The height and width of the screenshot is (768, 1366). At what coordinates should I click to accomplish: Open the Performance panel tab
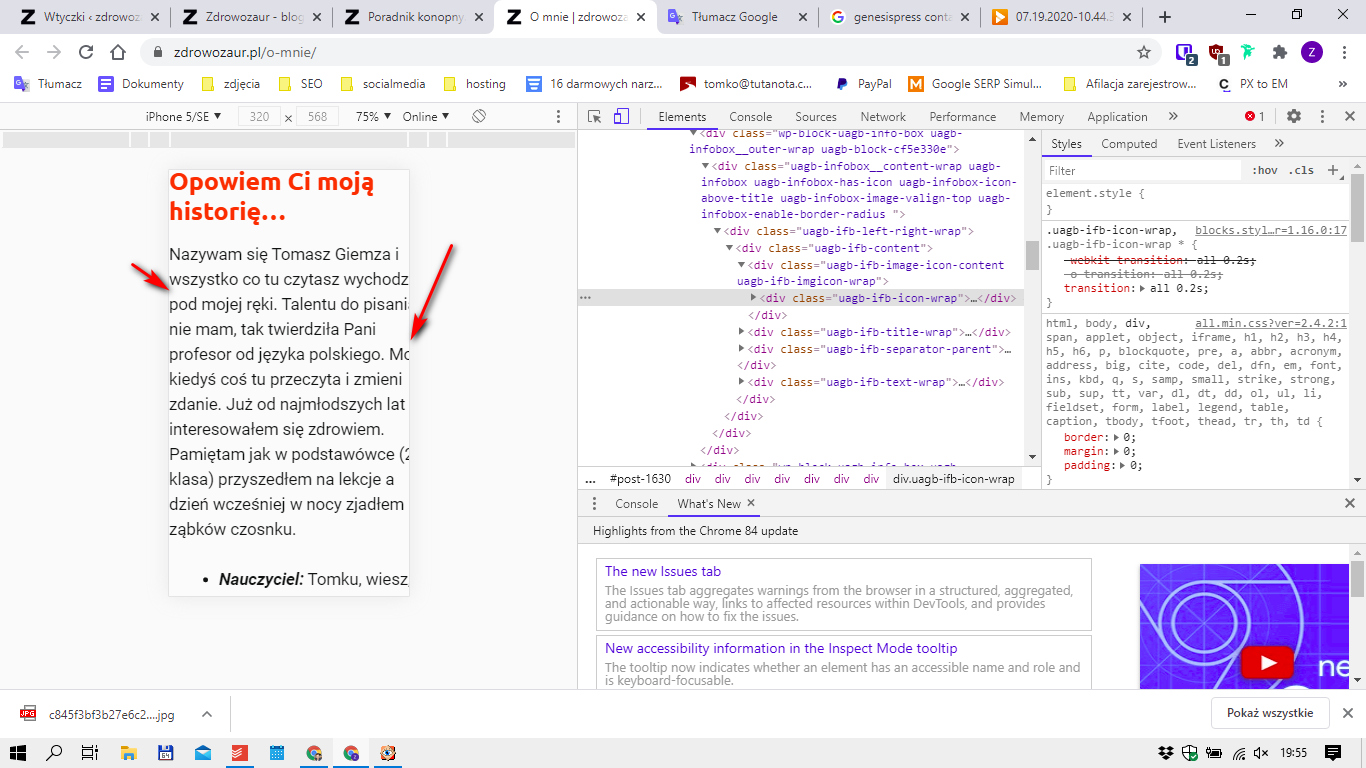pyautogui.click(x=962, y=117)
